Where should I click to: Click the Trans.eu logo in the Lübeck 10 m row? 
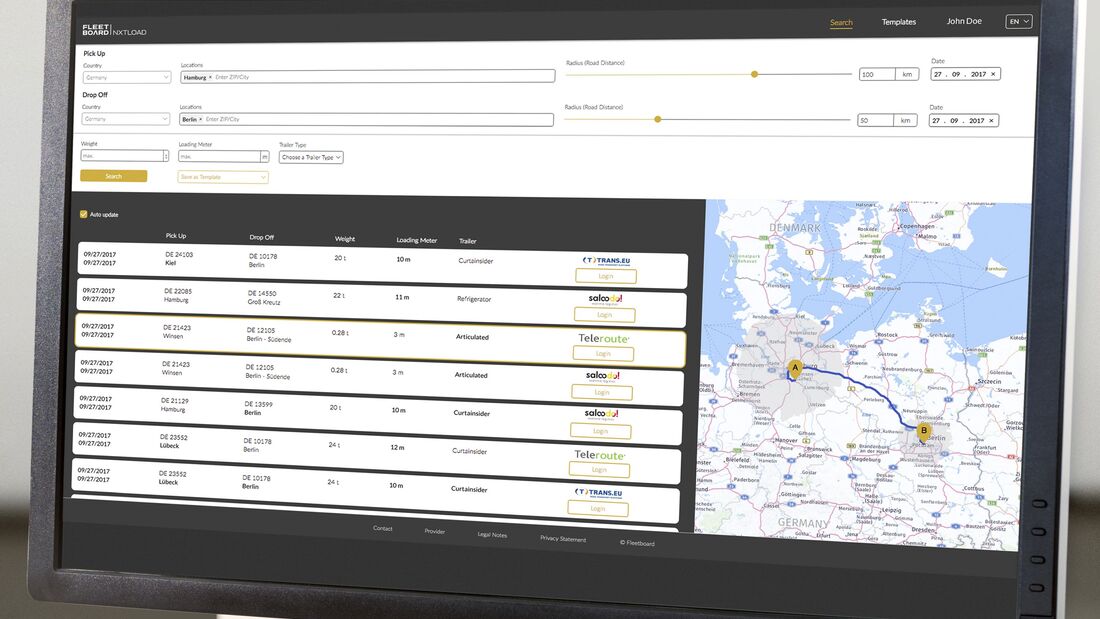(x=598, y=493)
